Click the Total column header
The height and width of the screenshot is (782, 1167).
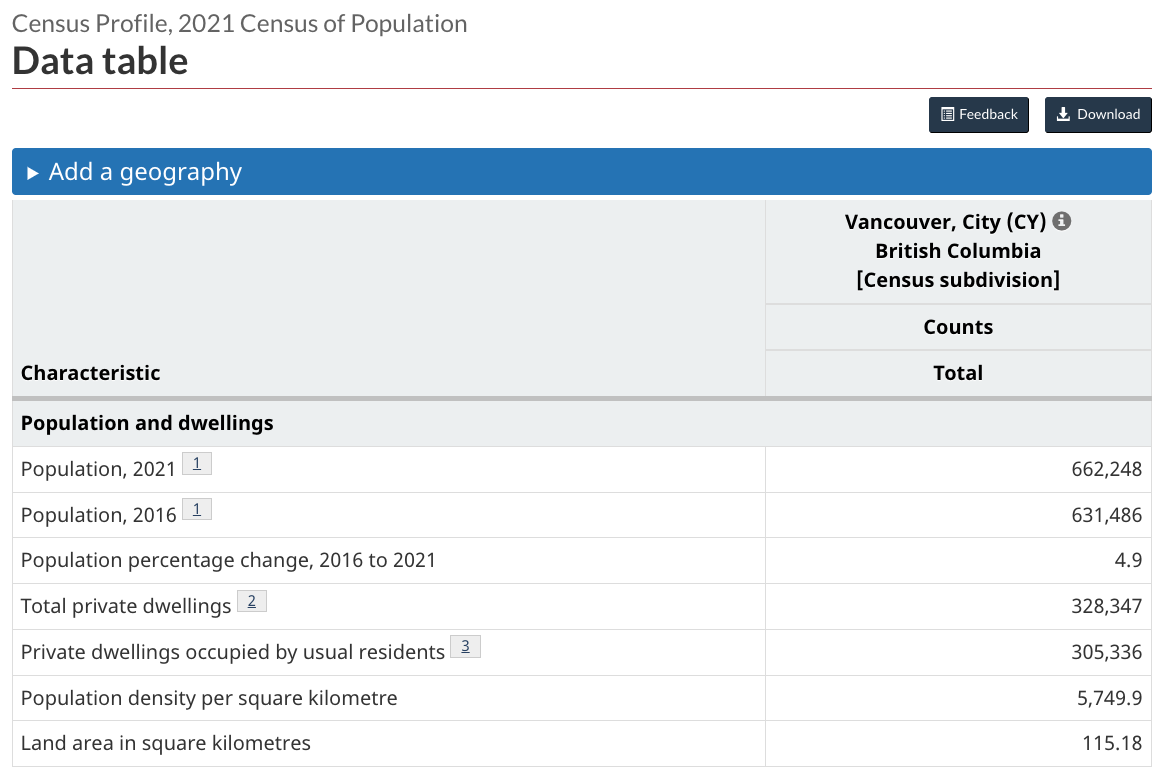958,374
